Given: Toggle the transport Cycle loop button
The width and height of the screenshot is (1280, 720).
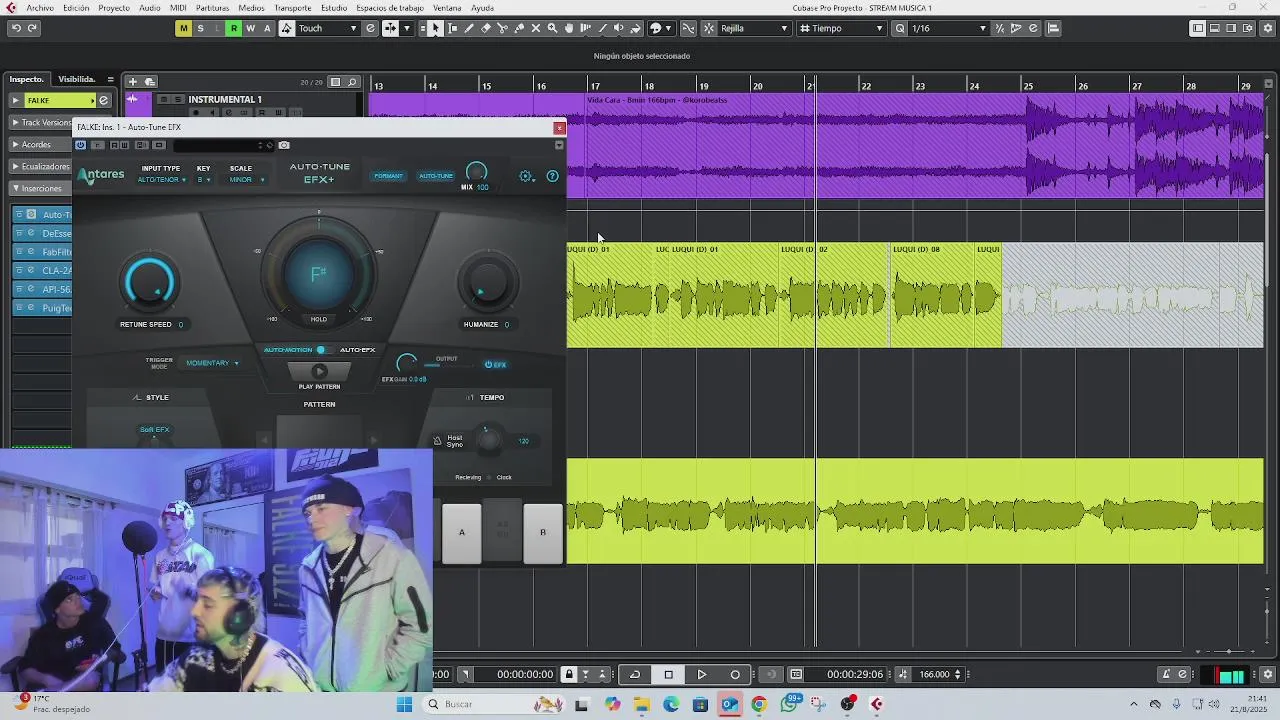Looking at the screenshot, I should tap(635, 674).
